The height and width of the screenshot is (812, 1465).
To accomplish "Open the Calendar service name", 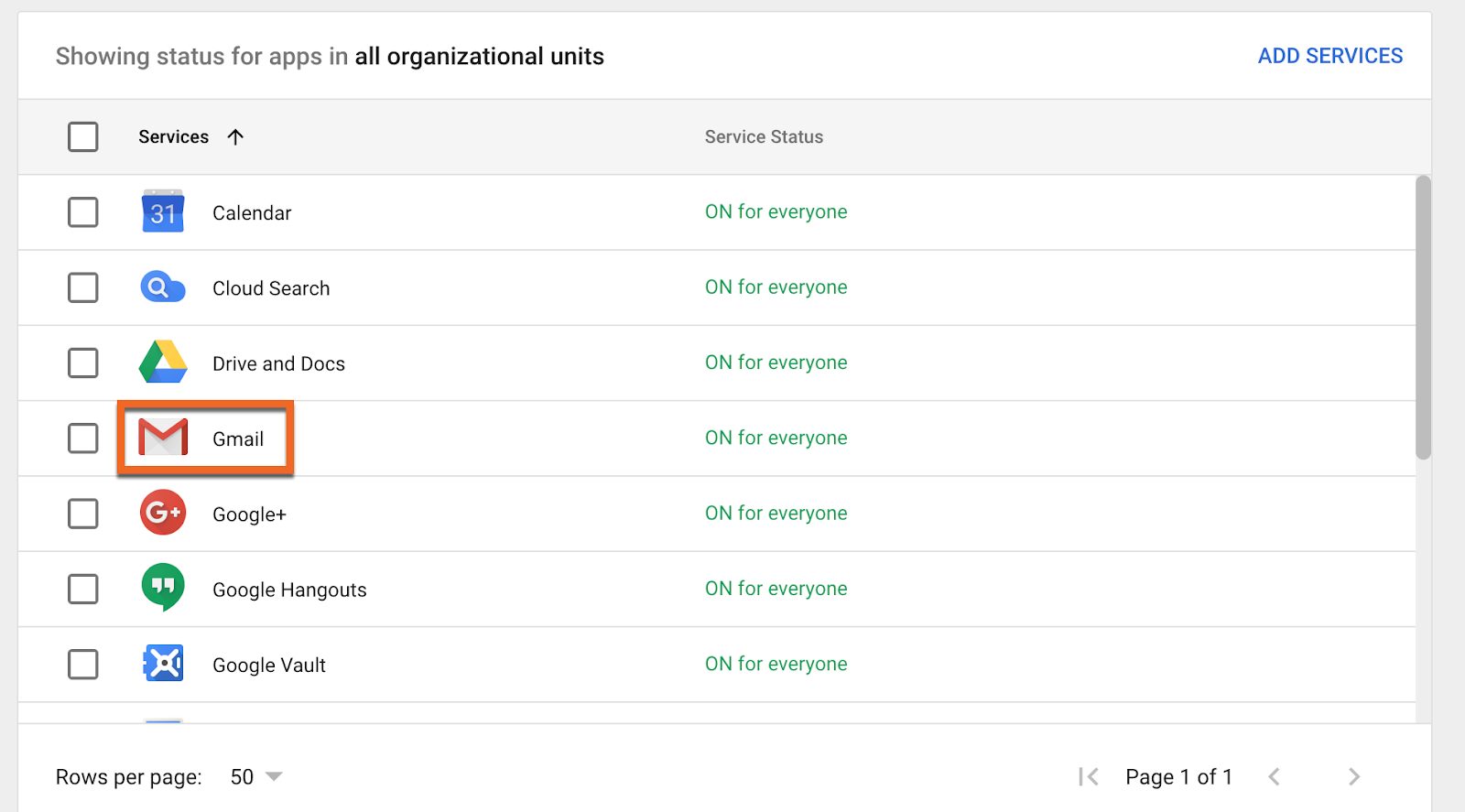I will point(252,213).
